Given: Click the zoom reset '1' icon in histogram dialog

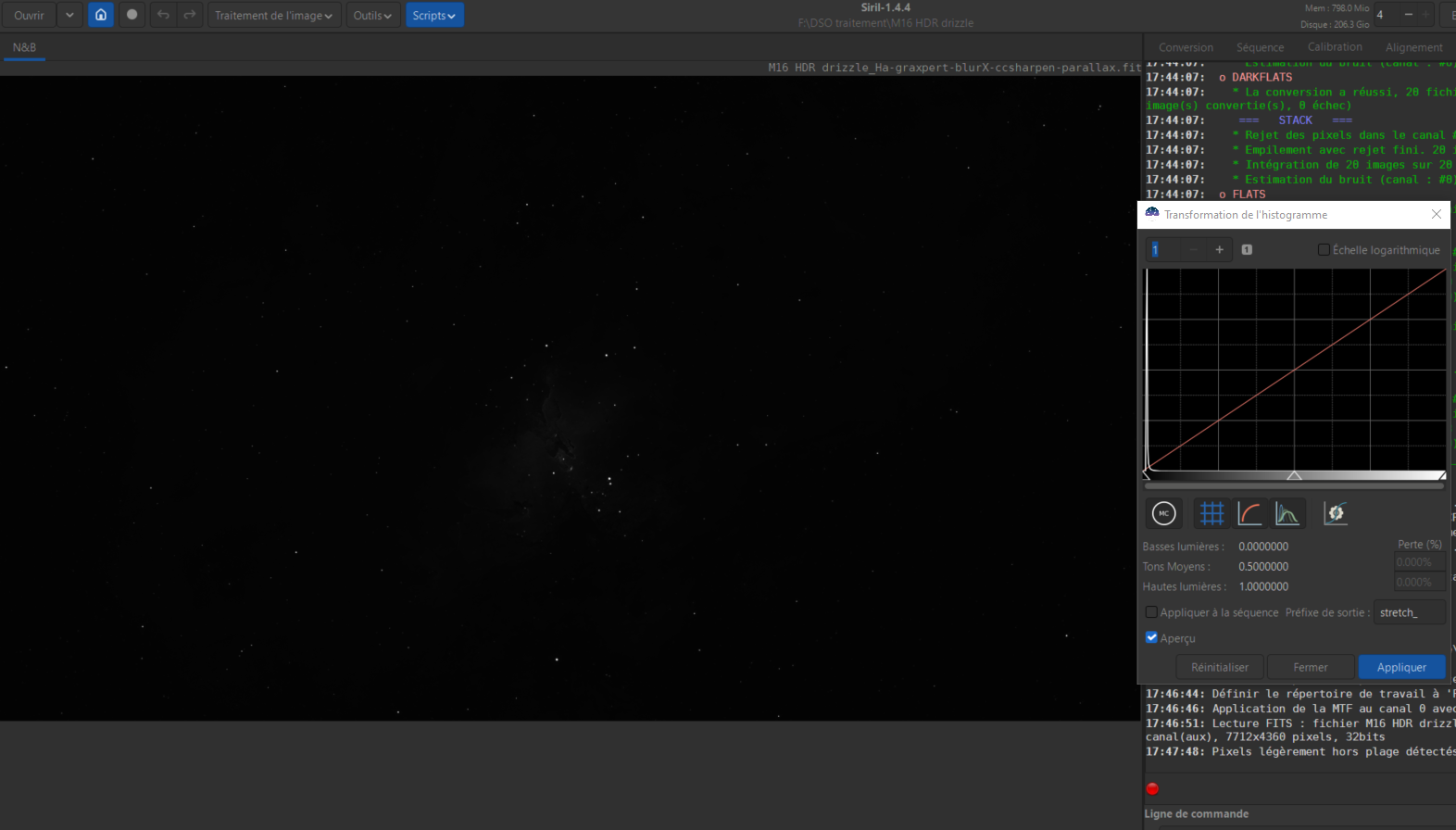Looking at the screenshot, I should coord(1247,249).
